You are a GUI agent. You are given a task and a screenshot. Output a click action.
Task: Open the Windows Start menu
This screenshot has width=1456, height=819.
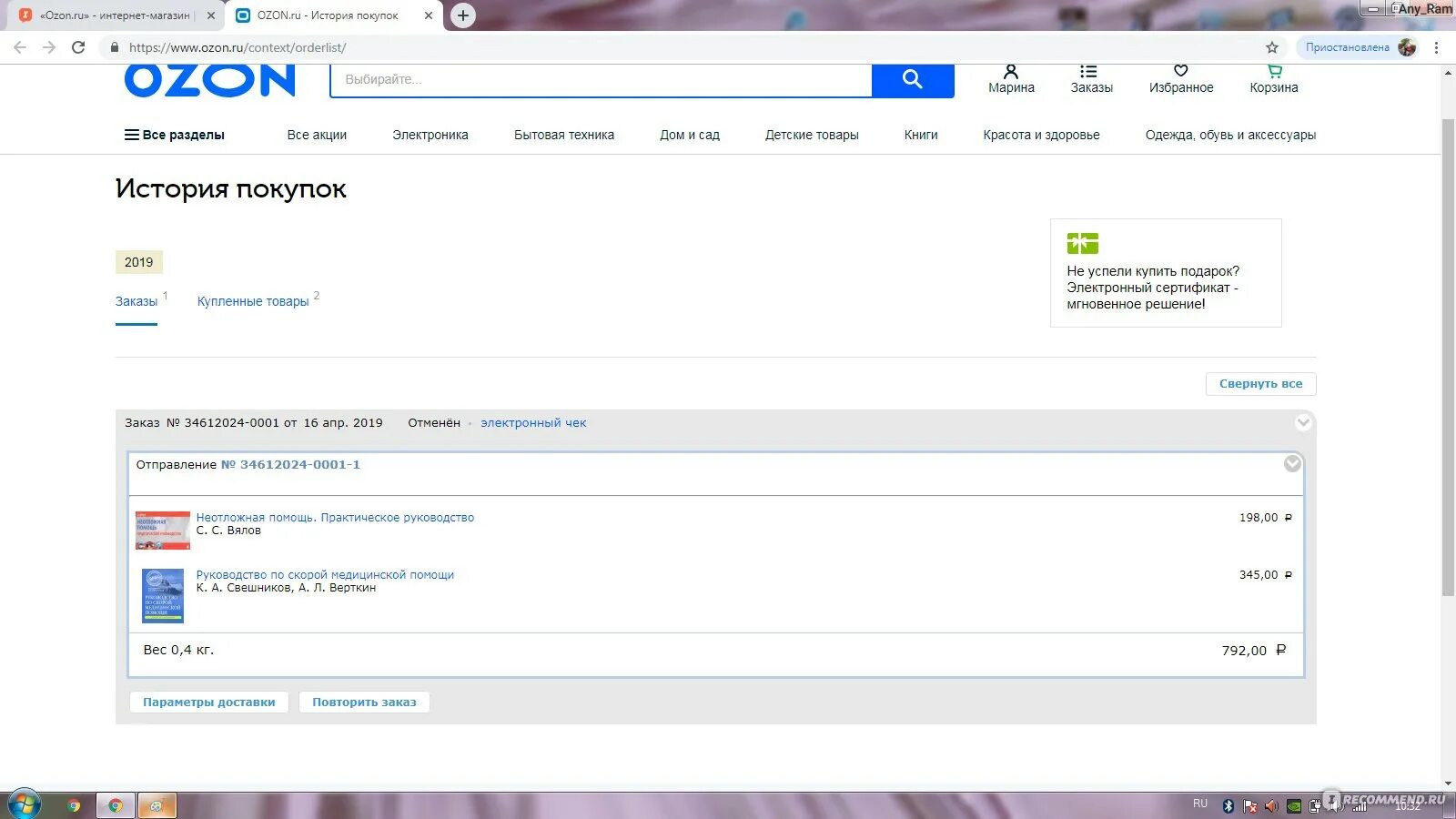pos(25,804)
